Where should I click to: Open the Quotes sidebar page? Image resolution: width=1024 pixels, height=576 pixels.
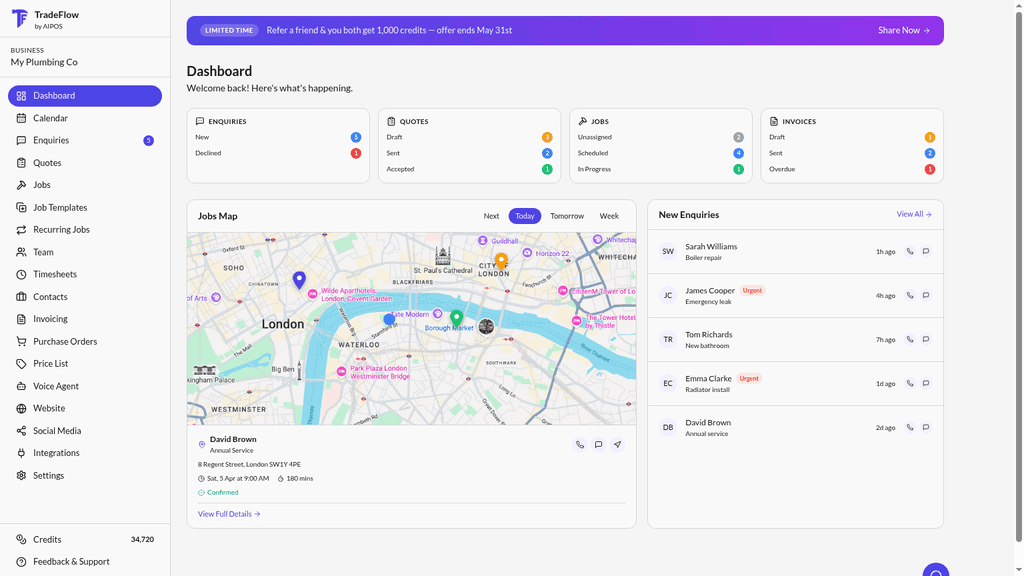pos(85,163)
